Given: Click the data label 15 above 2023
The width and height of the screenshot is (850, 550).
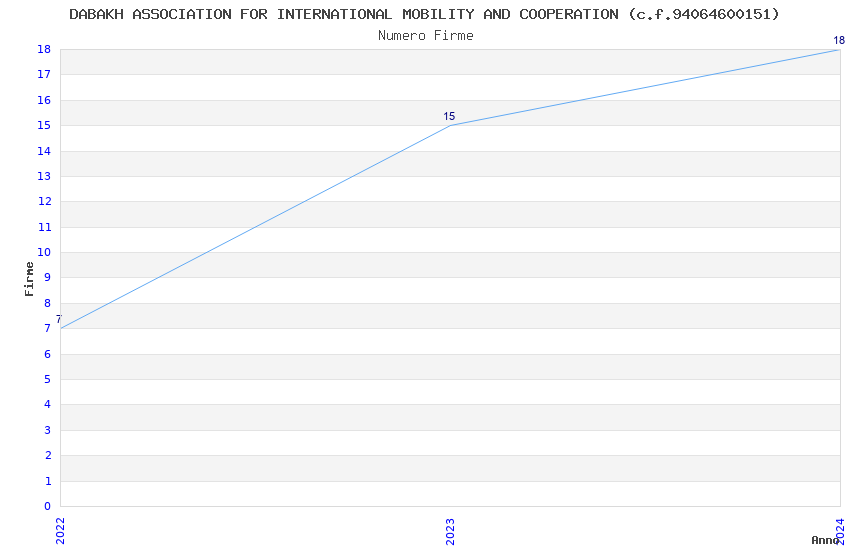Looking at the screenshot, I should click(449, 116).
